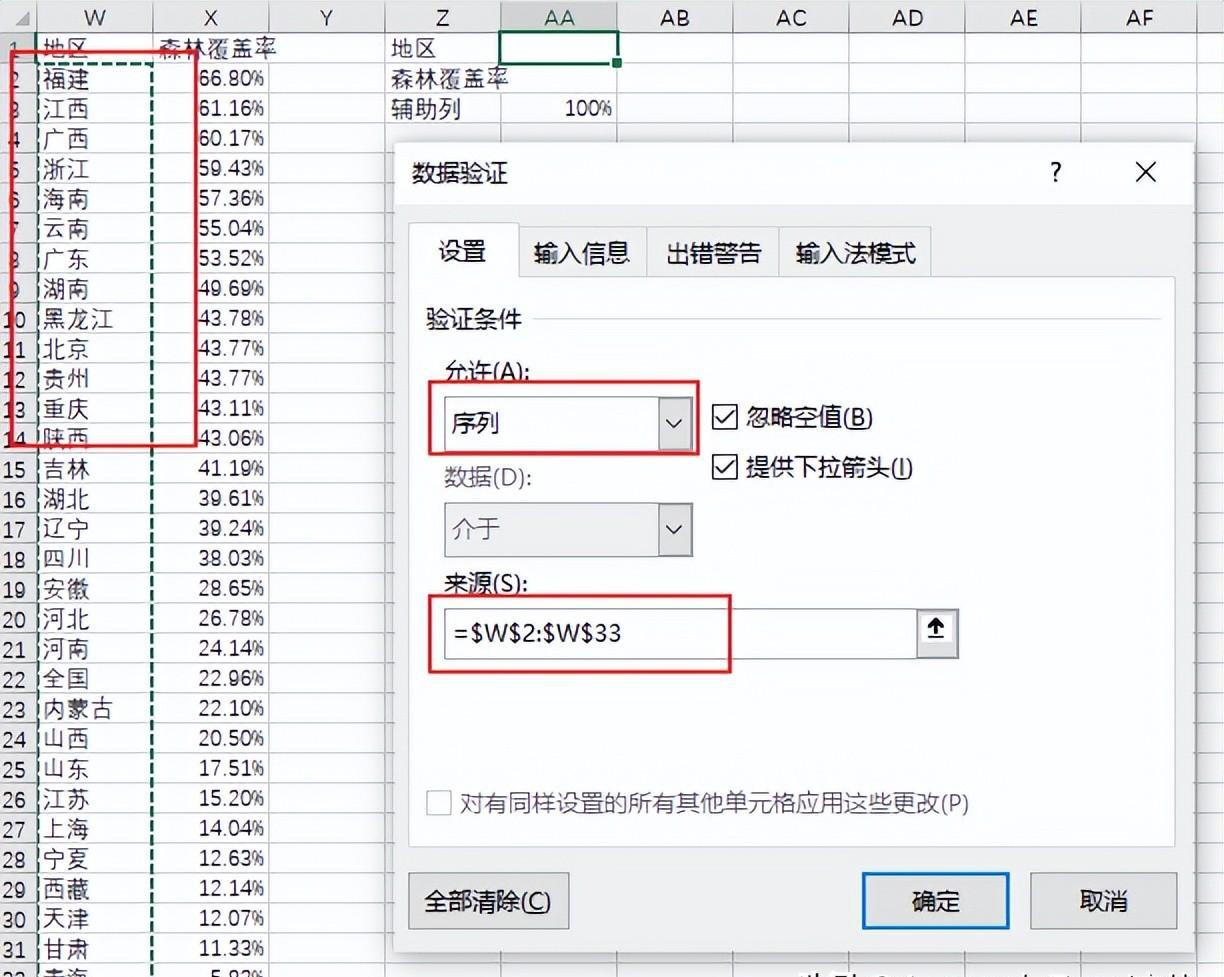This screenshot has width=1224, height=977.
Task: Click the cell 内蒙古
Action: click(x=95, y=708)
